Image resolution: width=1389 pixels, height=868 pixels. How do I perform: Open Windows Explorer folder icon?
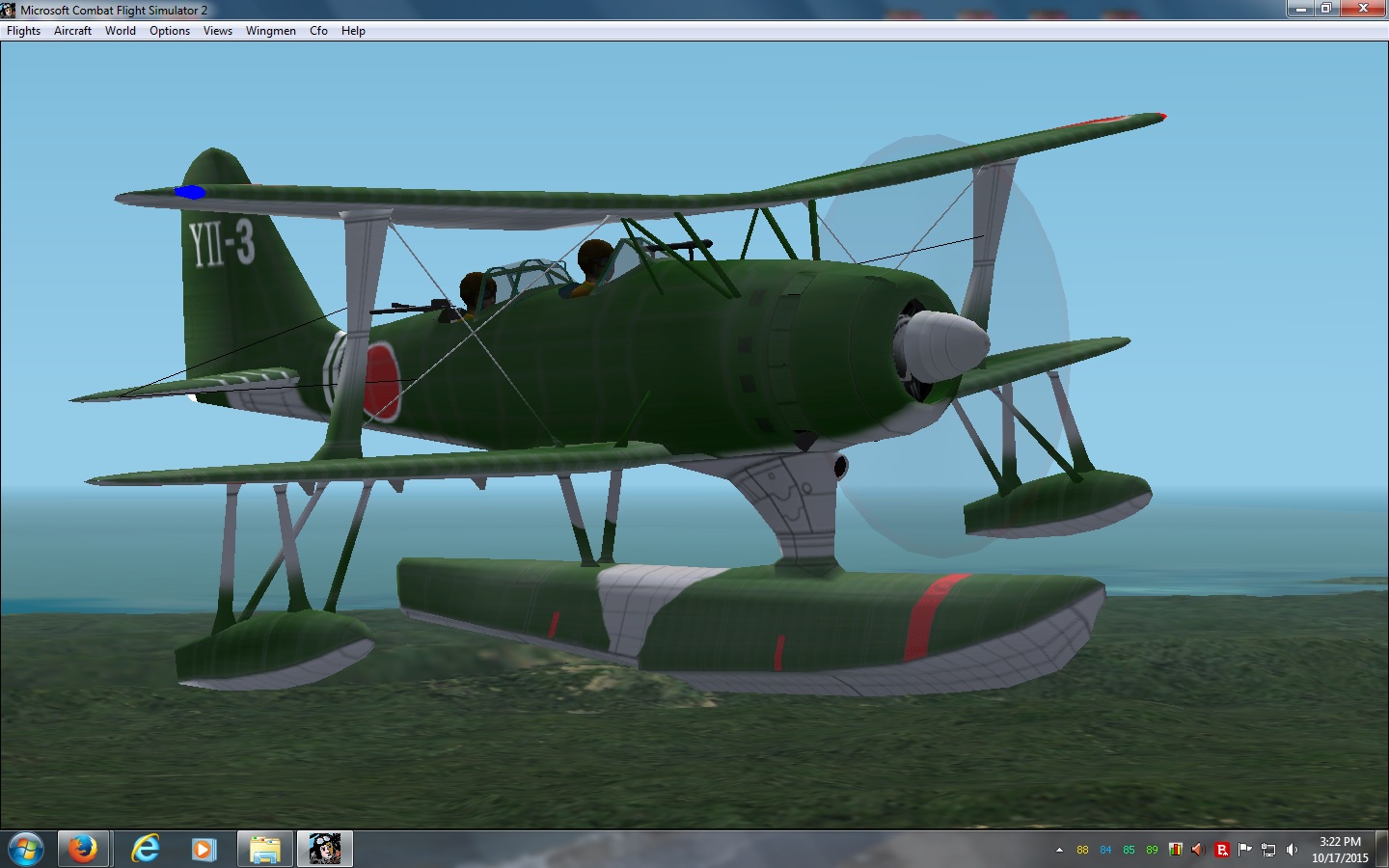[264, 849]
